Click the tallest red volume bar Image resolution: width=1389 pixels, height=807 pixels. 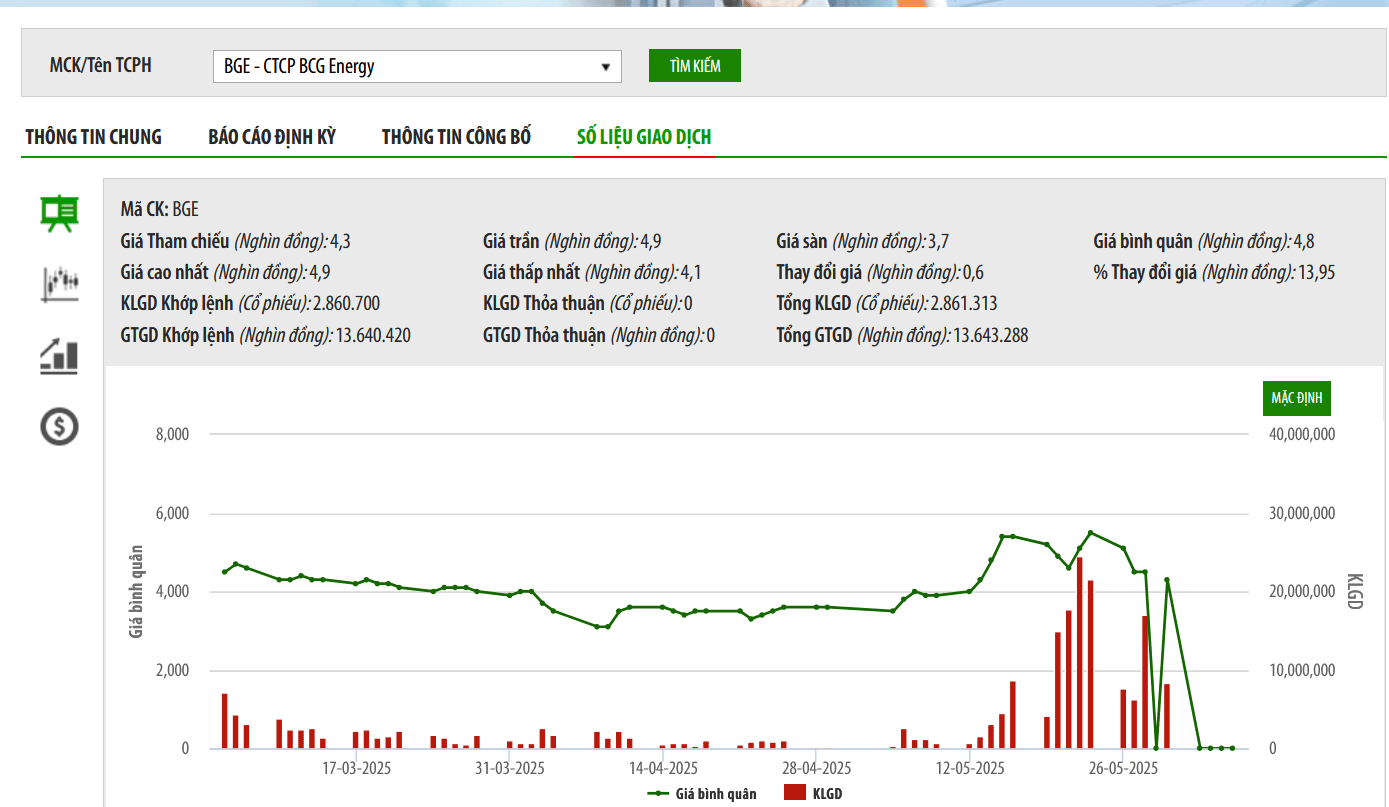click(1079, 653)
